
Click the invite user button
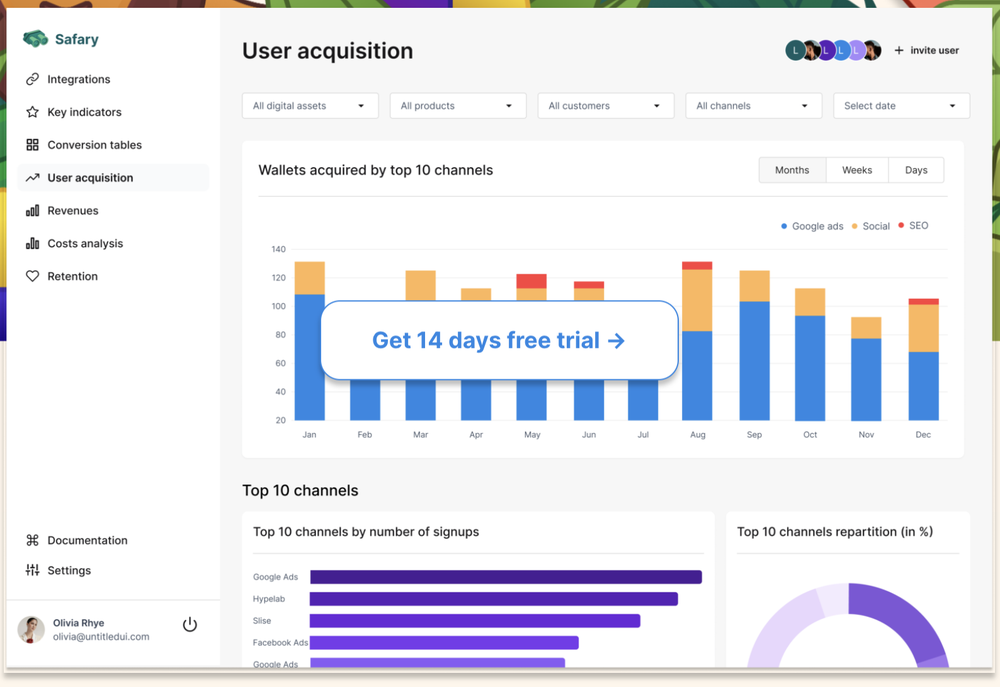tap(926, 50)
